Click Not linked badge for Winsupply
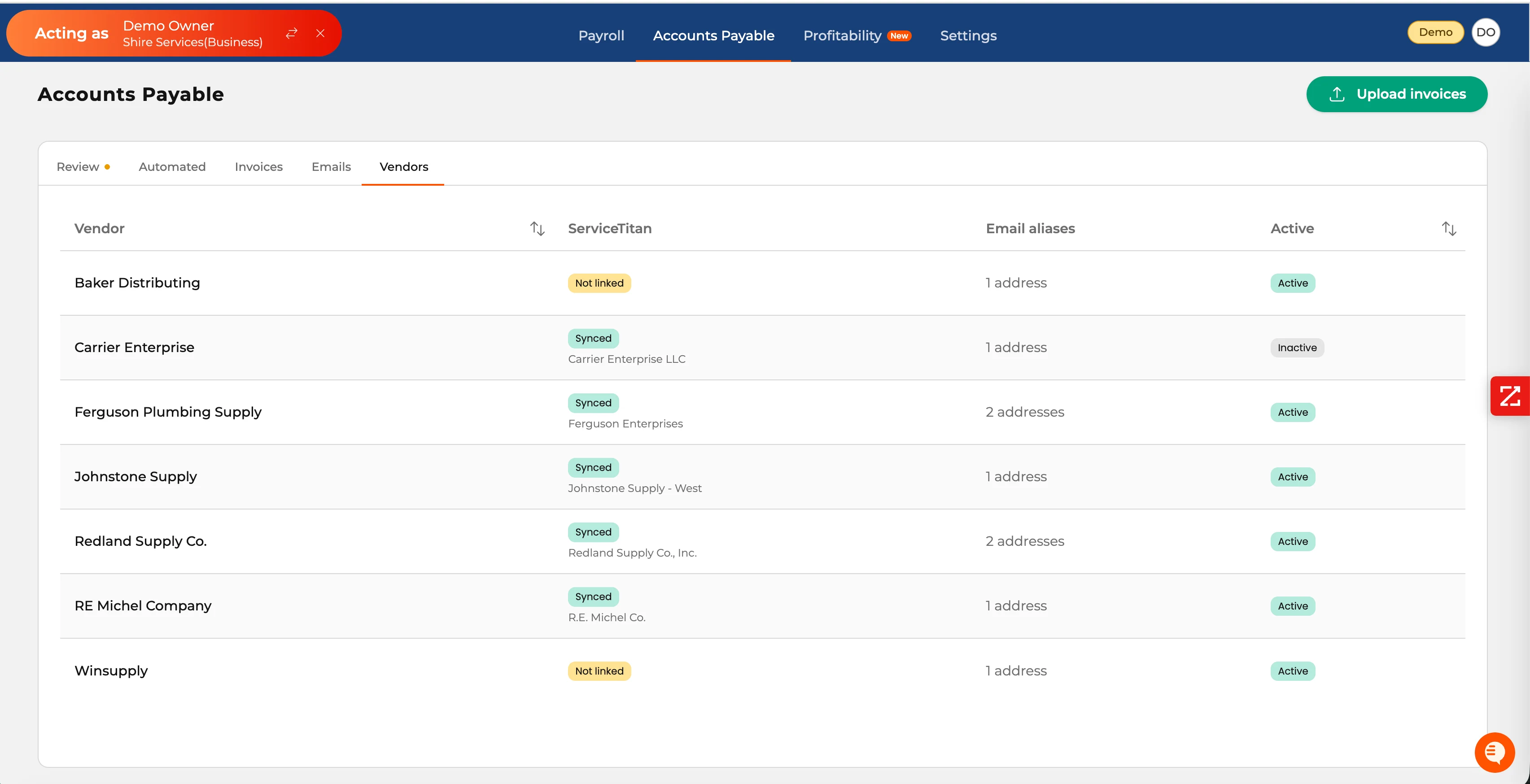Image resolution: width=1530 pixels, height=784 pixels. 599,671
